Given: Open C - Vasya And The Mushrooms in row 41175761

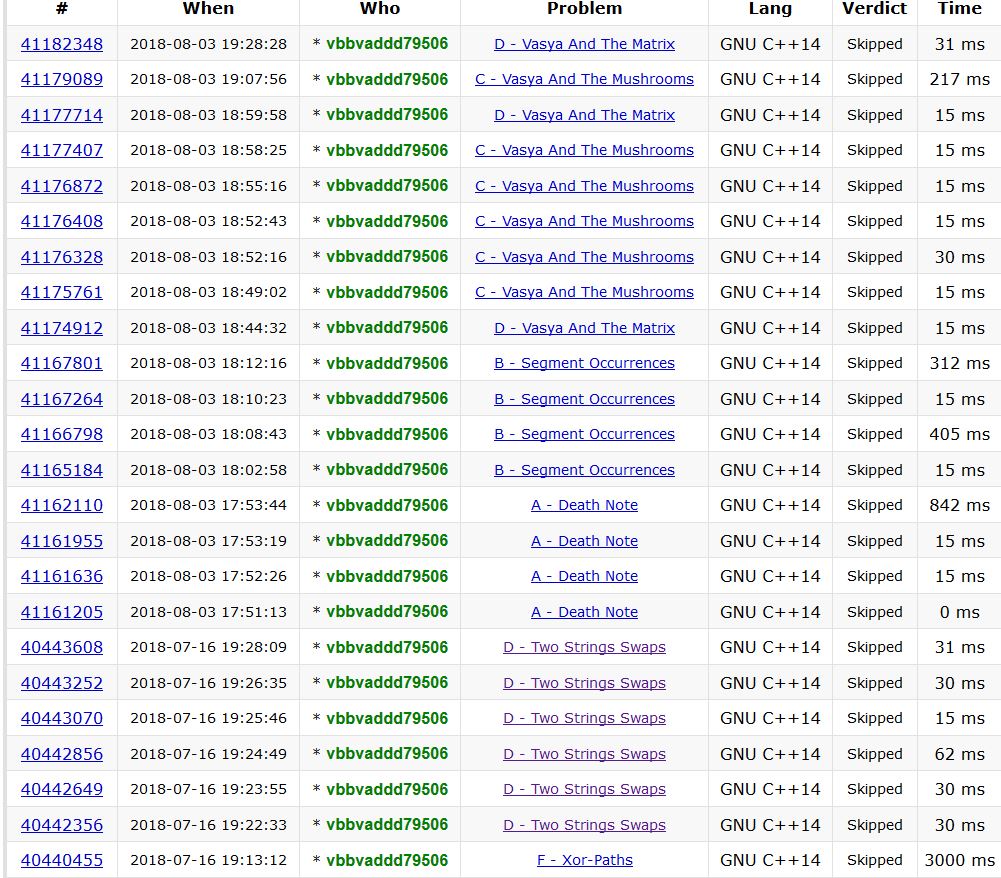Looking at the screenshot, I should coord(584,292).
